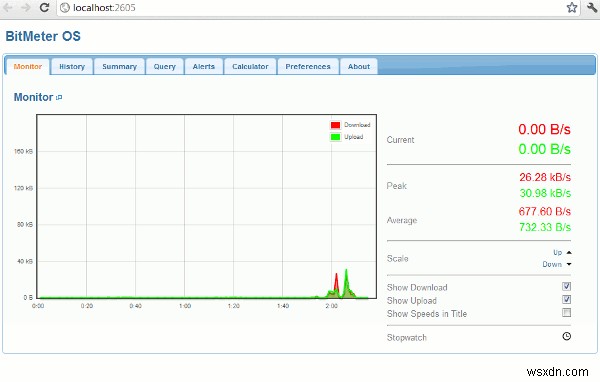
Task: Click the red Download legend swatch
Action: 335,125
